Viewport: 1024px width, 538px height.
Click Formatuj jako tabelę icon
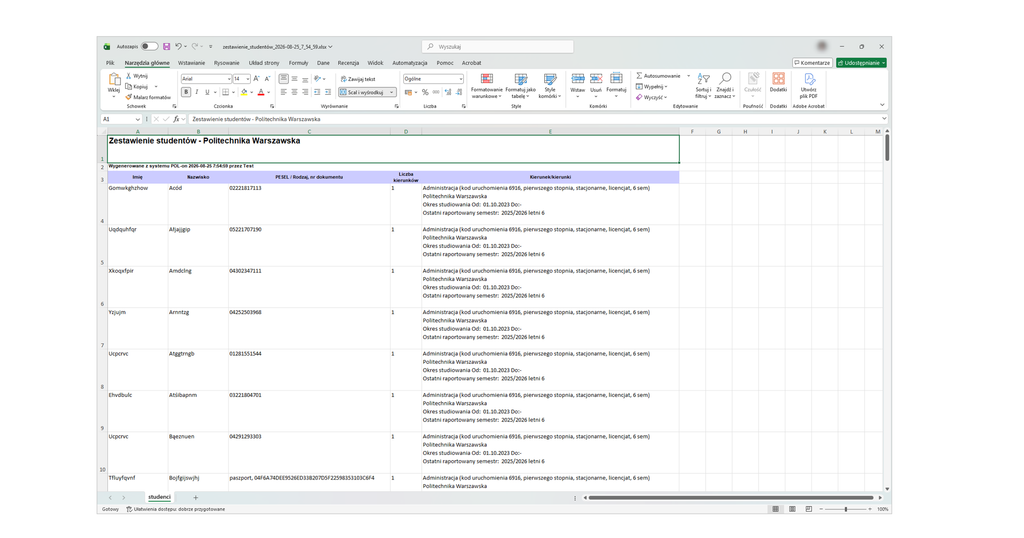(520, 80)
